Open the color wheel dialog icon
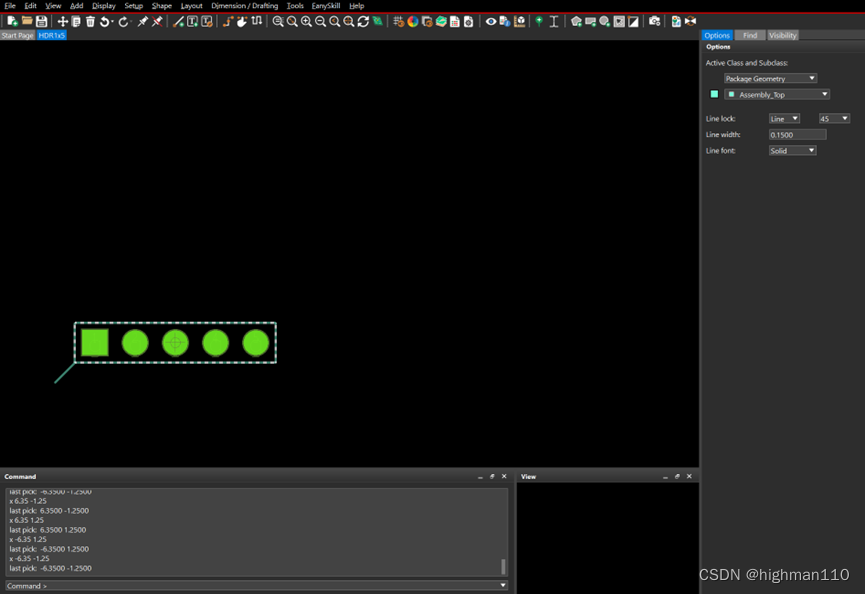This screenshot has height=594, width=865. [x=413, y=21]
